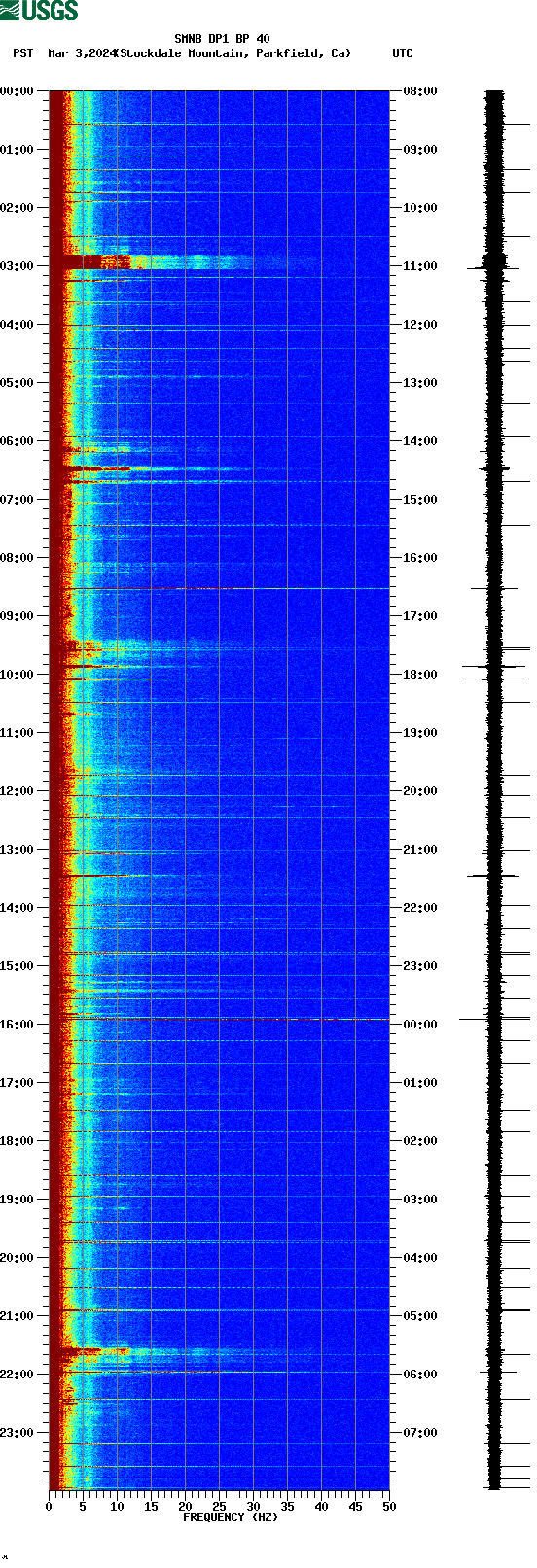Click the 08:00 UTC time label
The height and width of the screenshot is (1568, 537).
(x=420, y=91)
